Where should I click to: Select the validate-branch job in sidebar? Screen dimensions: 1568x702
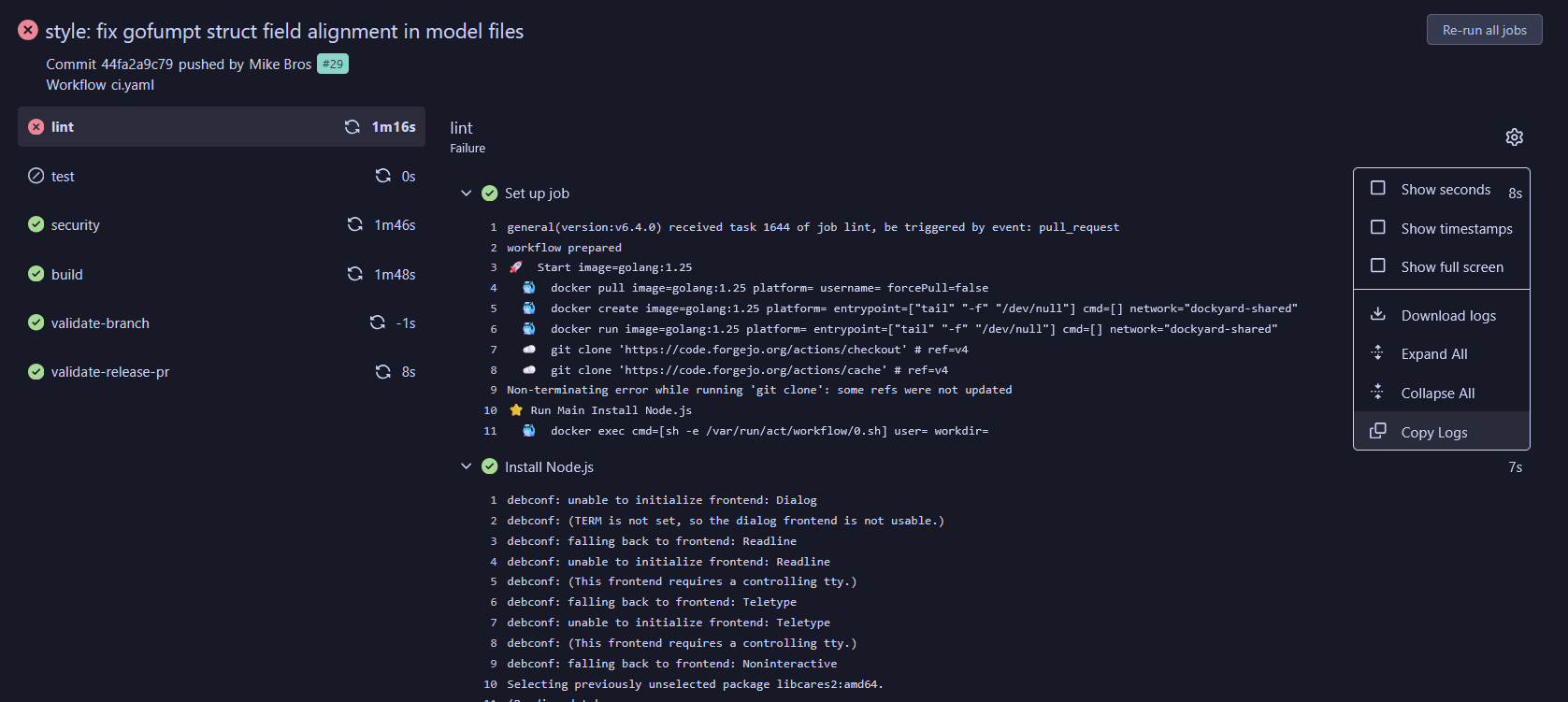click(100, 323)
